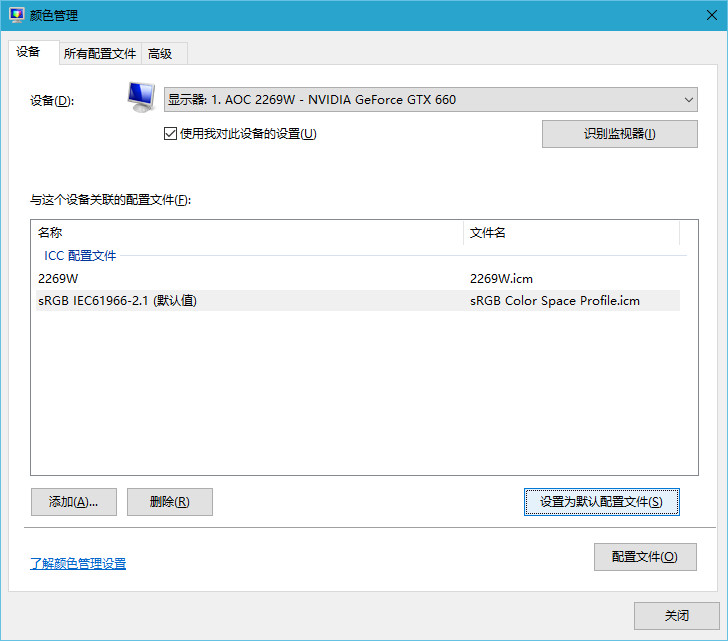The width and height of the screenshot is (728, 641).
Task: Click the 识别监视器 button
Action: pos(619,134)
